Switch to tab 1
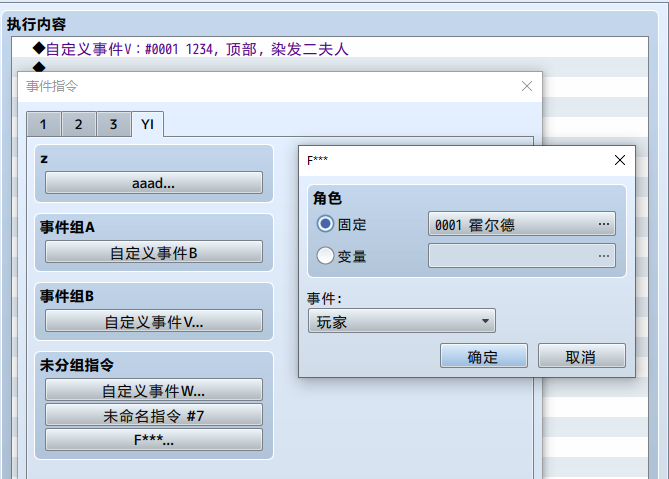669x479 pixels. 44,124
